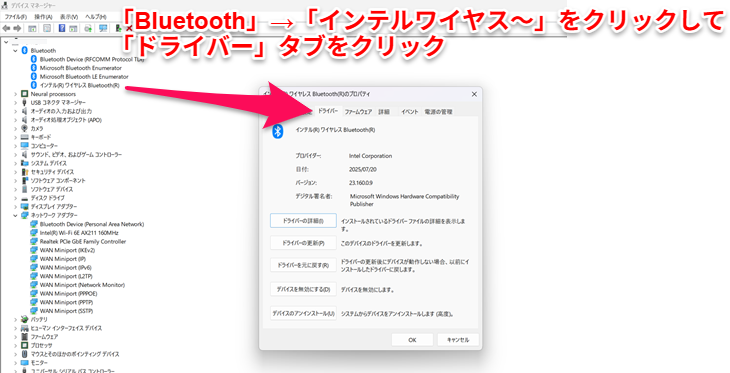
Task: Expand the オーディオの入力および出力 node
Action: [x=15, y=111]
